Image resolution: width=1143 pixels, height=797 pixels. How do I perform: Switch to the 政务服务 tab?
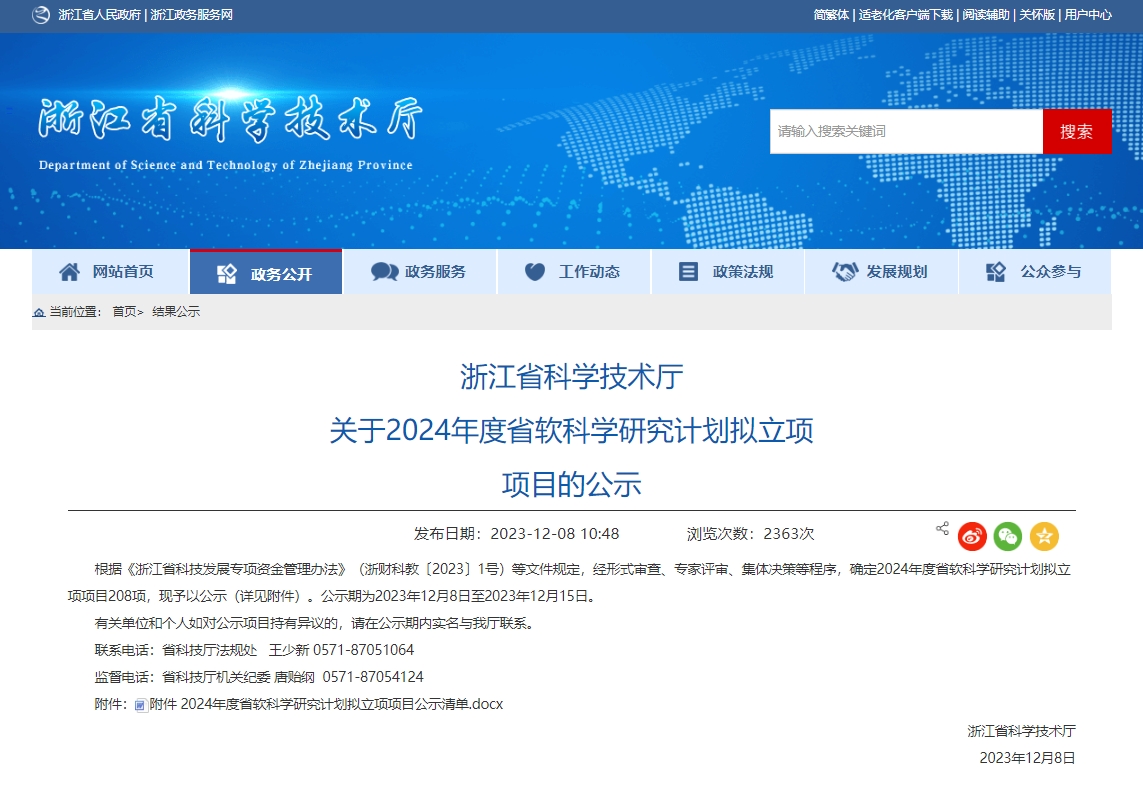coord(419,272)
